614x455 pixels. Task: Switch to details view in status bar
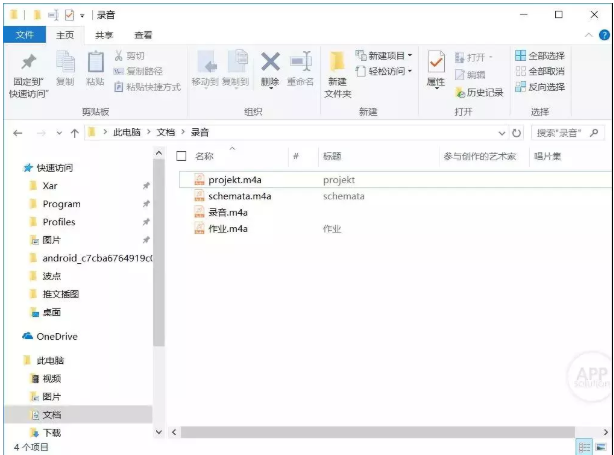tap(585, 447)
